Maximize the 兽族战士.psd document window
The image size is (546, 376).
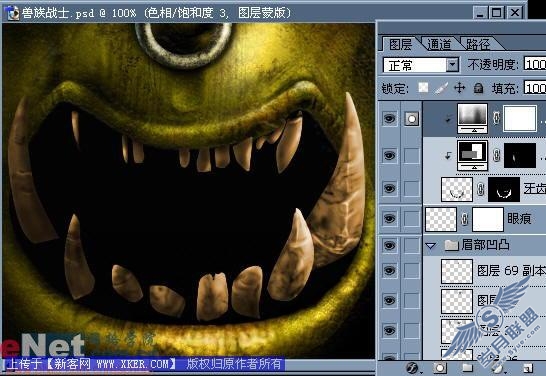pos(497,13)
